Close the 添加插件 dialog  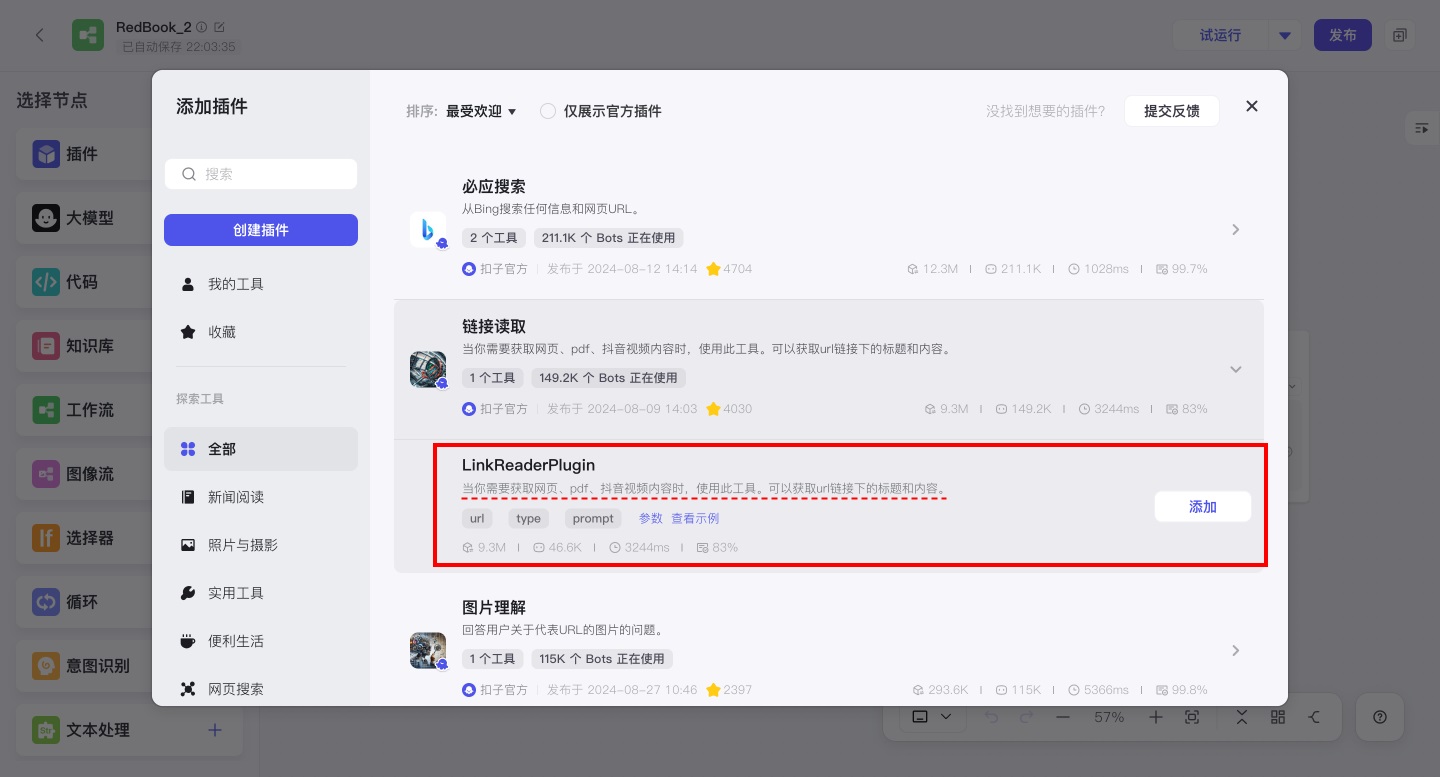[x=1252, y=106]
